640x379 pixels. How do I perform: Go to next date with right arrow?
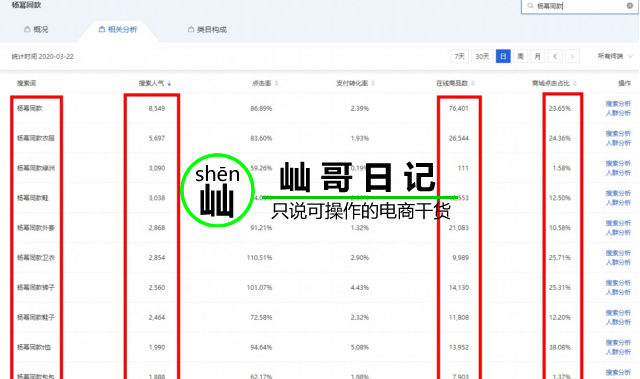click(572, 56)
